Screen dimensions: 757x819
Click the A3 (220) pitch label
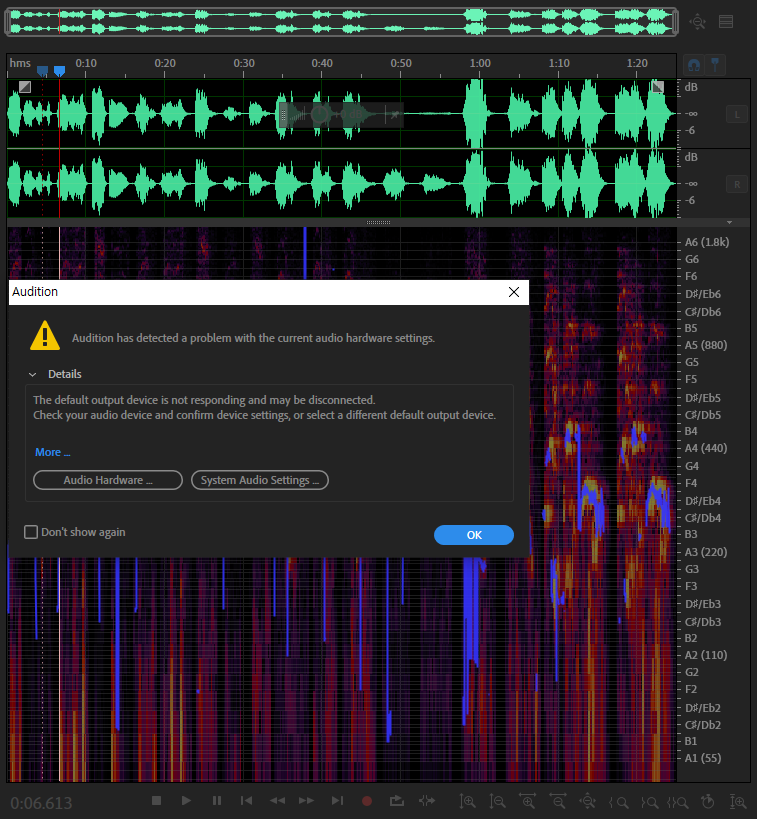point(706,552)
